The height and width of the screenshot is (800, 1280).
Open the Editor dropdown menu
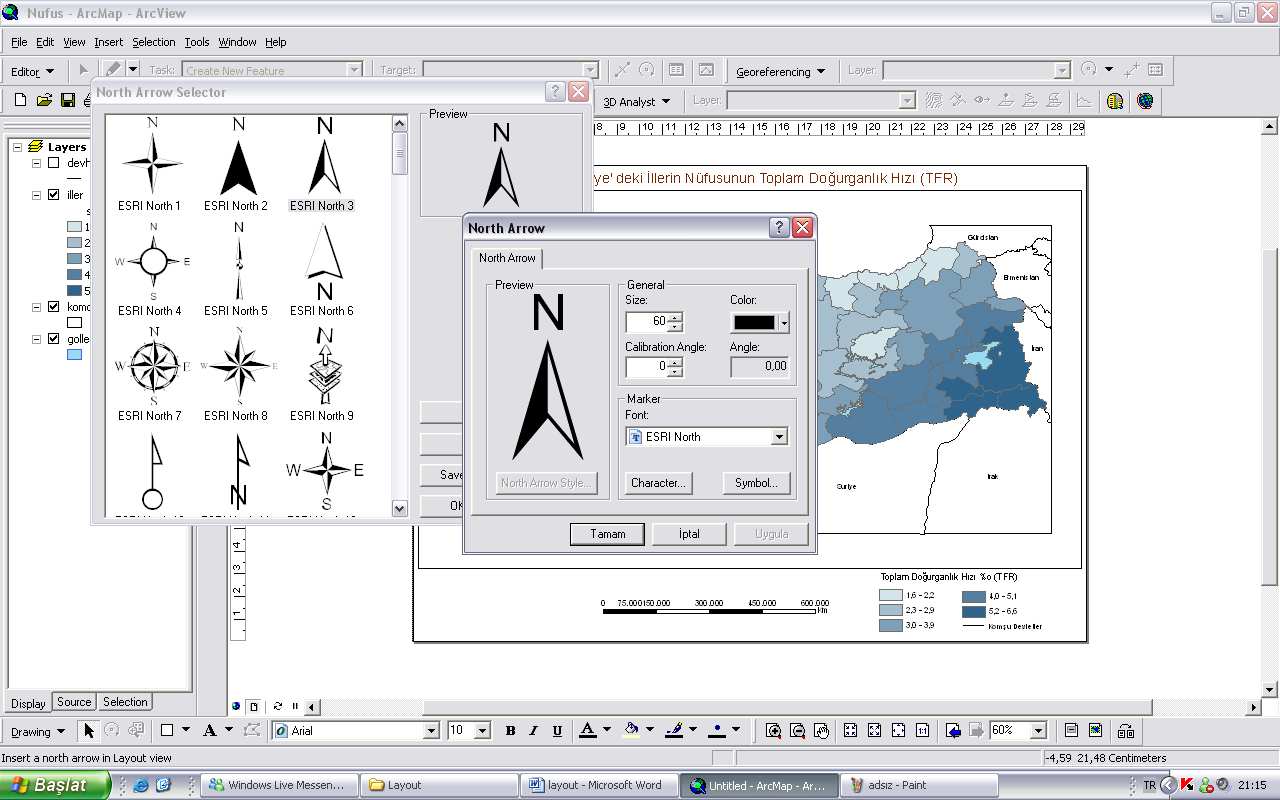pos(32,72)
